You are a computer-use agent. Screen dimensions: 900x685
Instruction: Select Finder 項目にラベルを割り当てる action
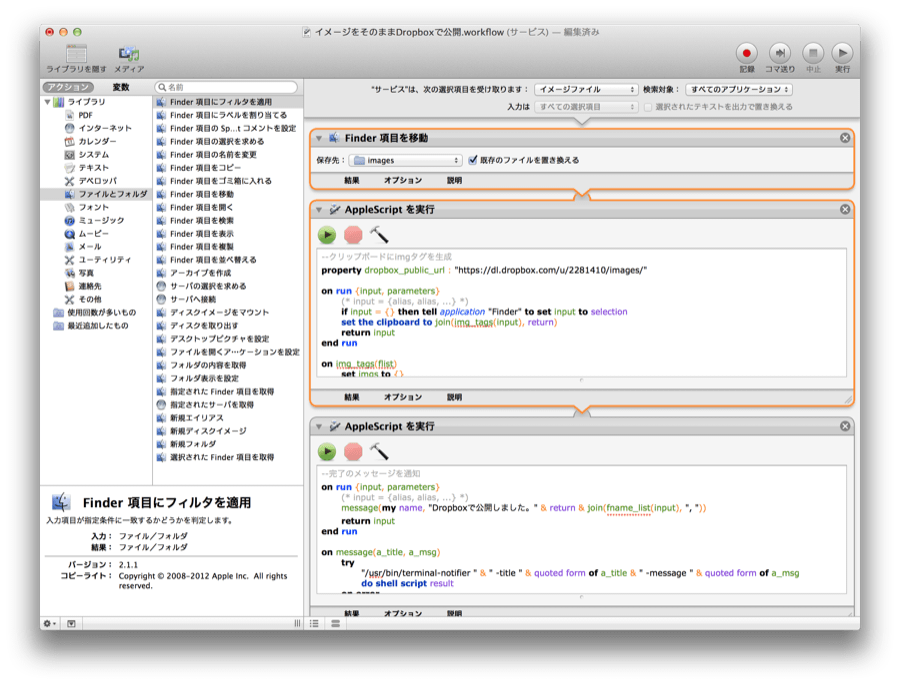pos(228,115)
